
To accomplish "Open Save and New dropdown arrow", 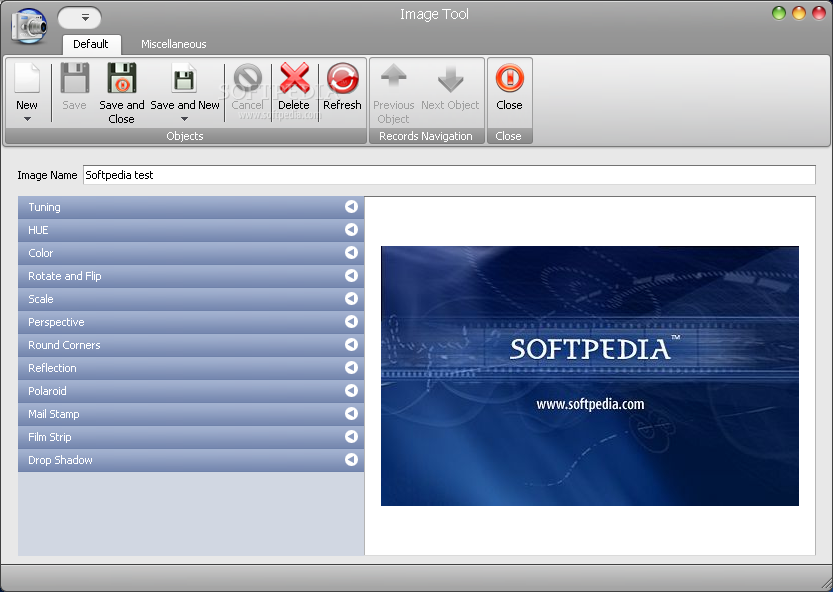I will tap(184, 119).
